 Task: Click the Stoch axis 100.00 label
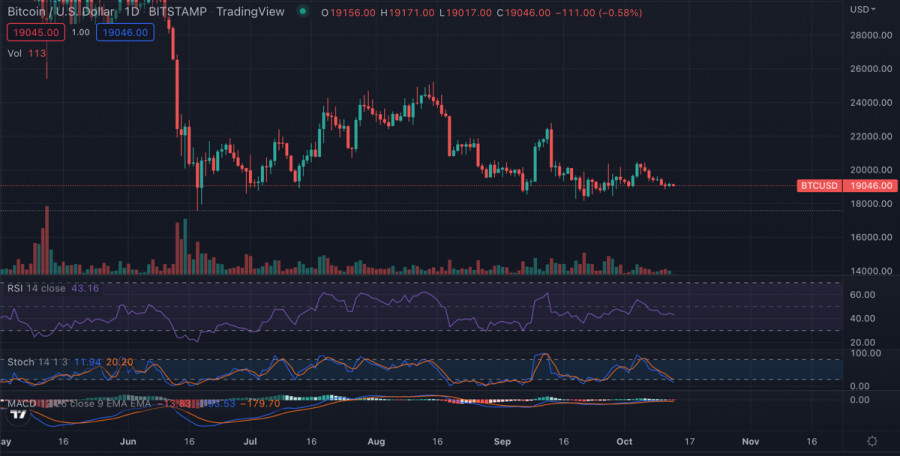(x=865, y=353)
